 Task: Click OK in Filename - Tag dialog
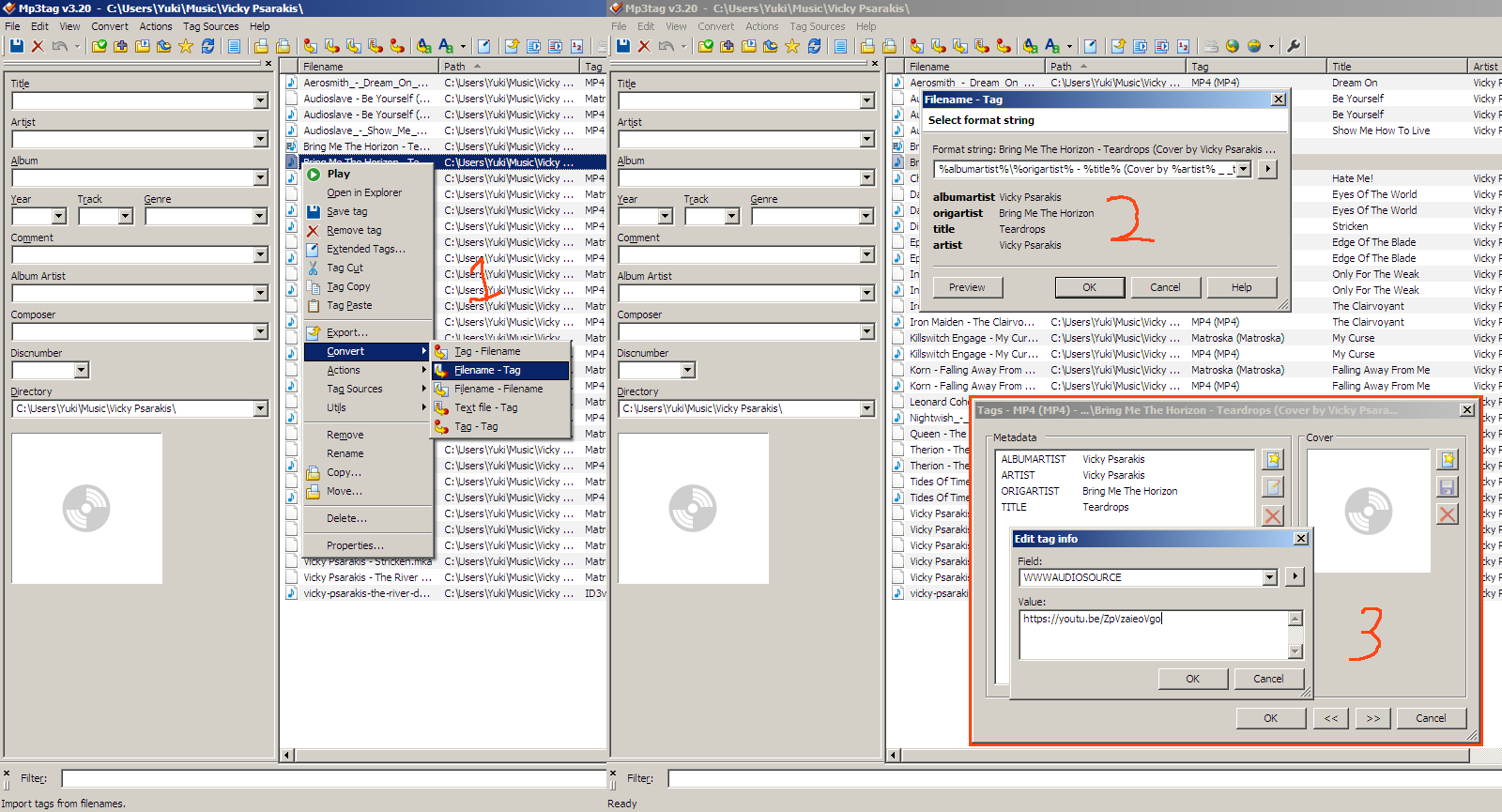click(1089, 287)
